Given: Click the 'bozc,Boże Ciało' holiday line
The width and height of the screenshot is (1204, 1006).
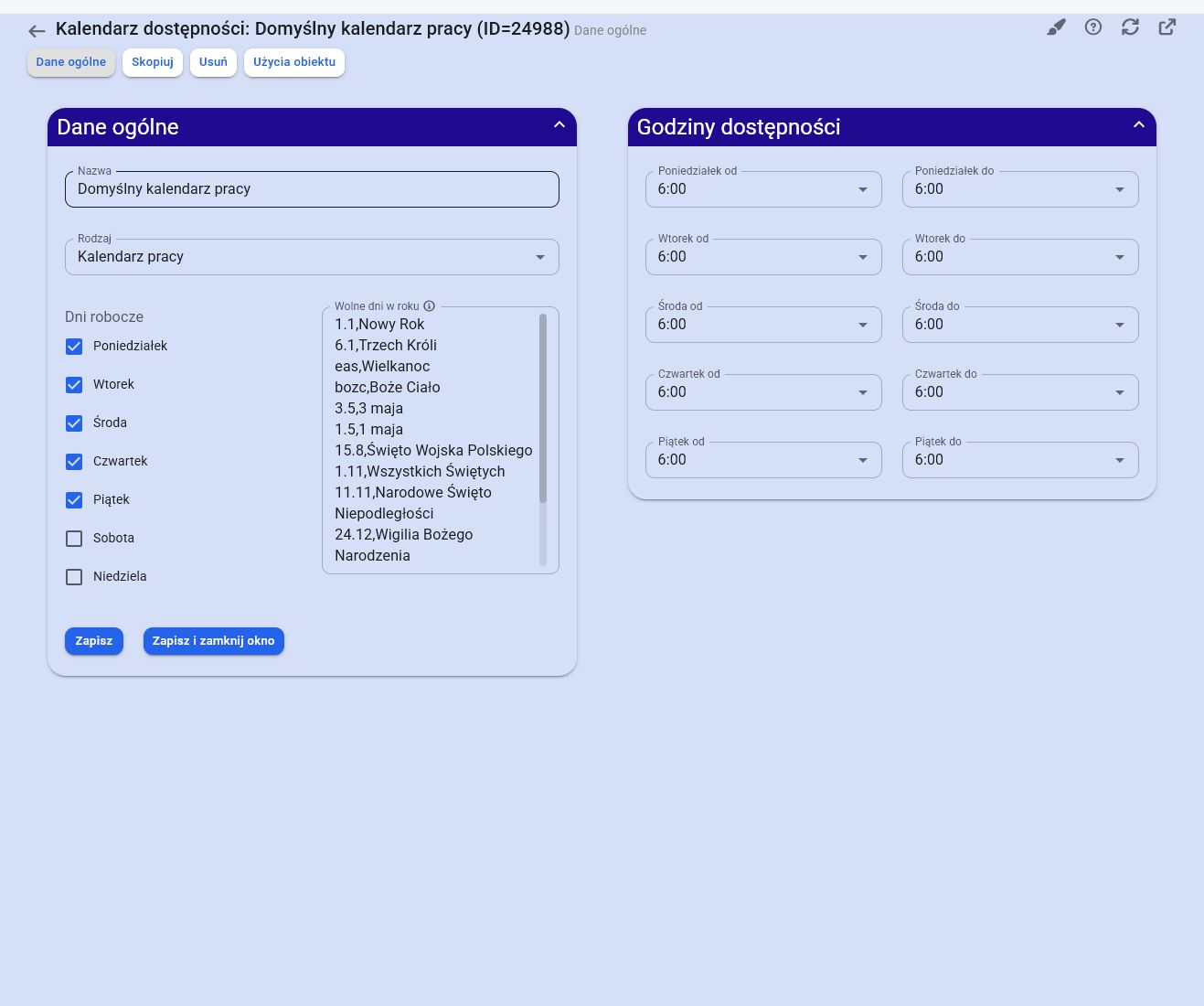Looking at the screenshot, I should (388, 388).
